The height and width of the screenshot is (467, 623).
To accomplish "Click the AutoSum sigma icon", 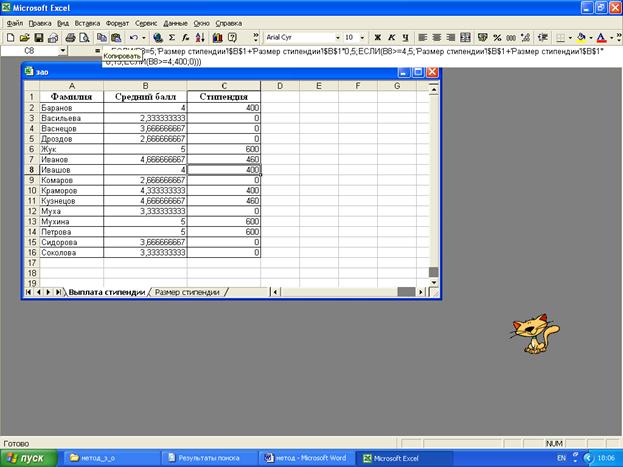I will click(172, 38).
